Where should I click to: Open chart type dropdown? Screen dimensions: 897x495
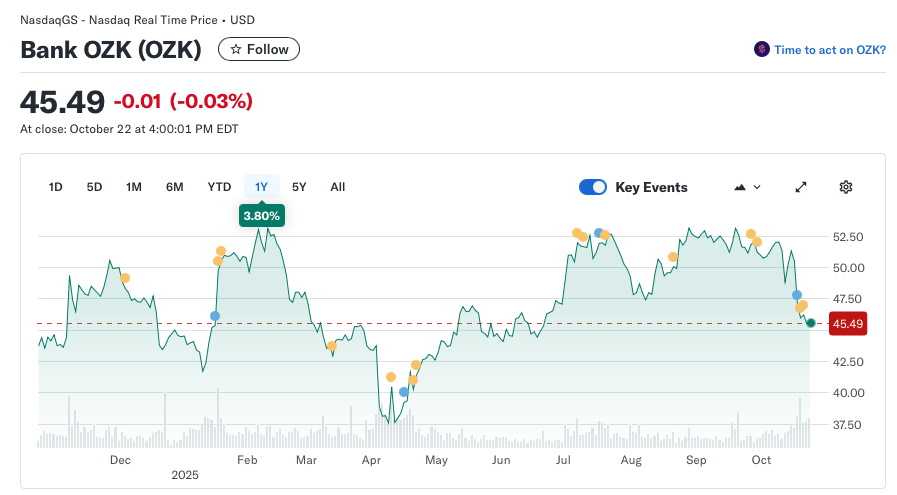tap(747, 187)
